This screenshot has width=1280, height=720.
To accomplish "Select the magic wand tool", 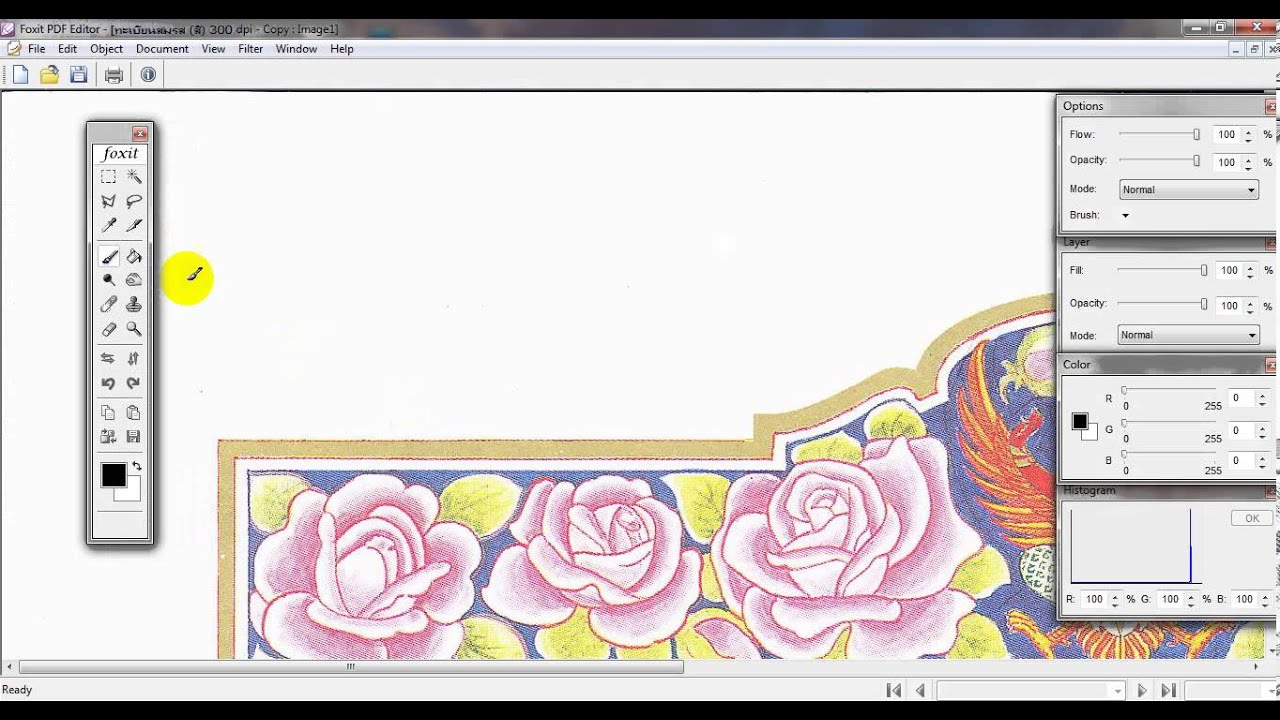I will [134, 177].
